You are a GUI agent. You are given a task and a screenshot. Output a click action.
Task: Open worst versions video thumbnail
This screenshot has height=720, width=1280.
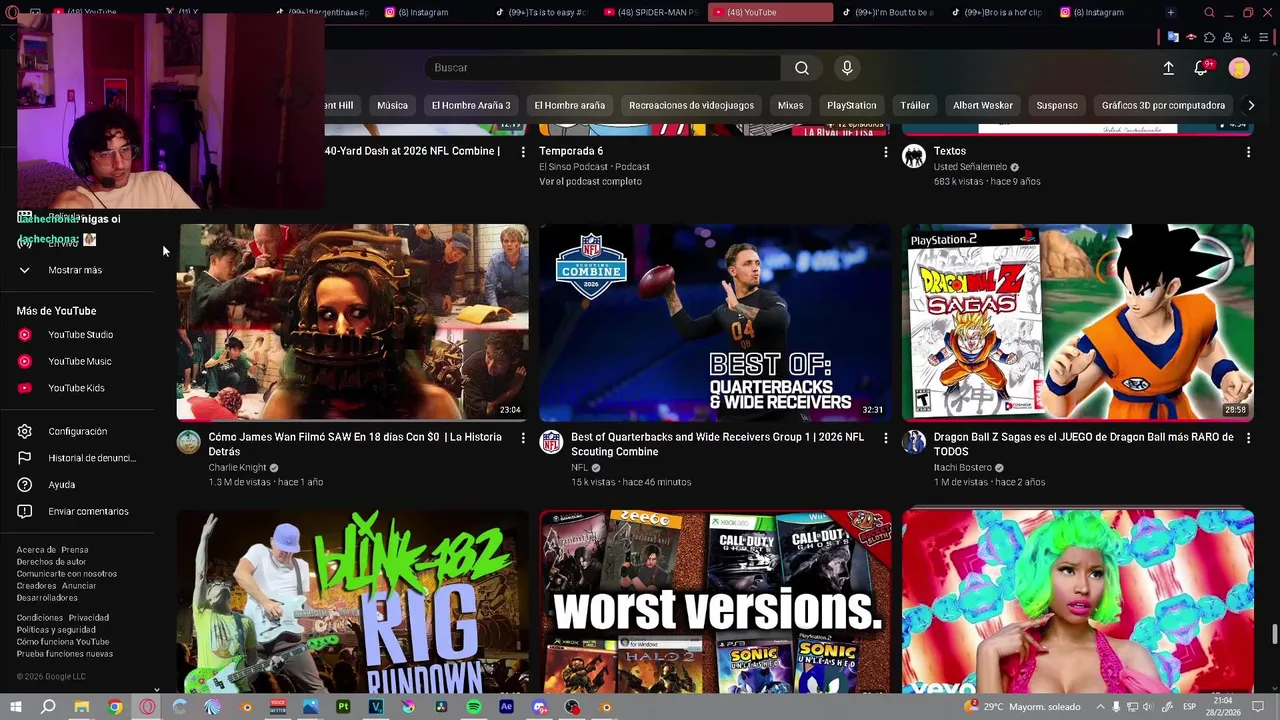(x=715, y=602)
